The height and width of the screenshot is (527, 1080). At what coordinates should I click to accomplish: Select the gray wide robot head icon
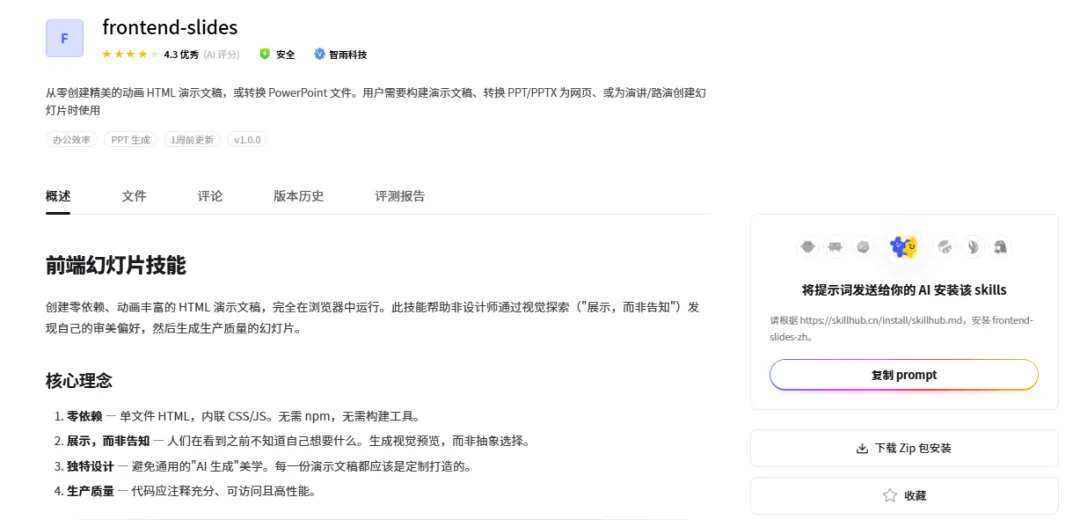click(x=835, y=247)
